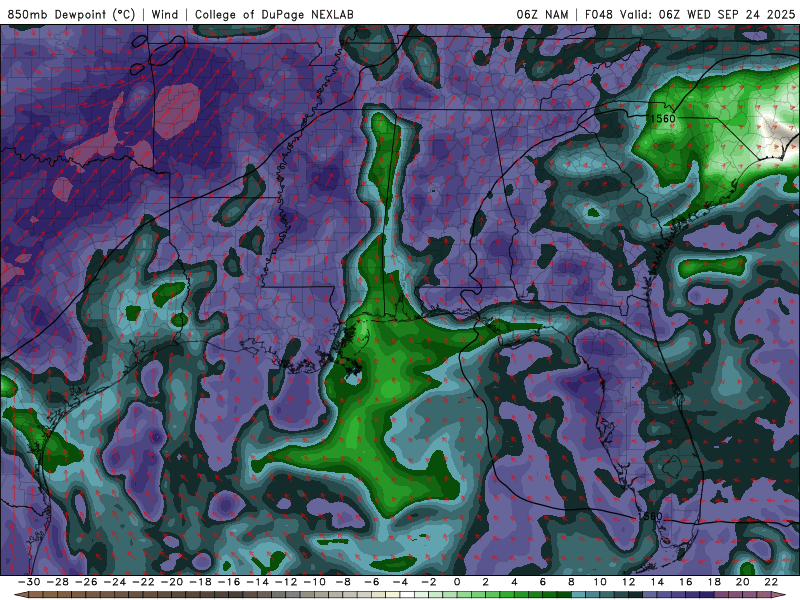Click the -16 value on the legend scale

click(x=229, y=582)
